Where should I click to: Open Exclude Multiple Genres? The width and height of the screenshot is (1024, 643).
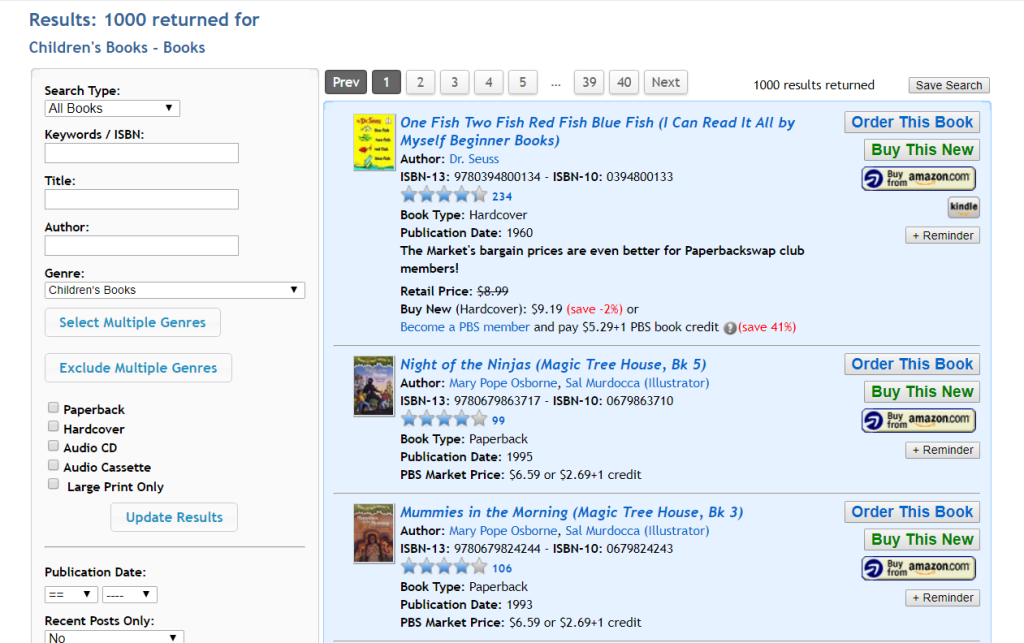(138, 368)
